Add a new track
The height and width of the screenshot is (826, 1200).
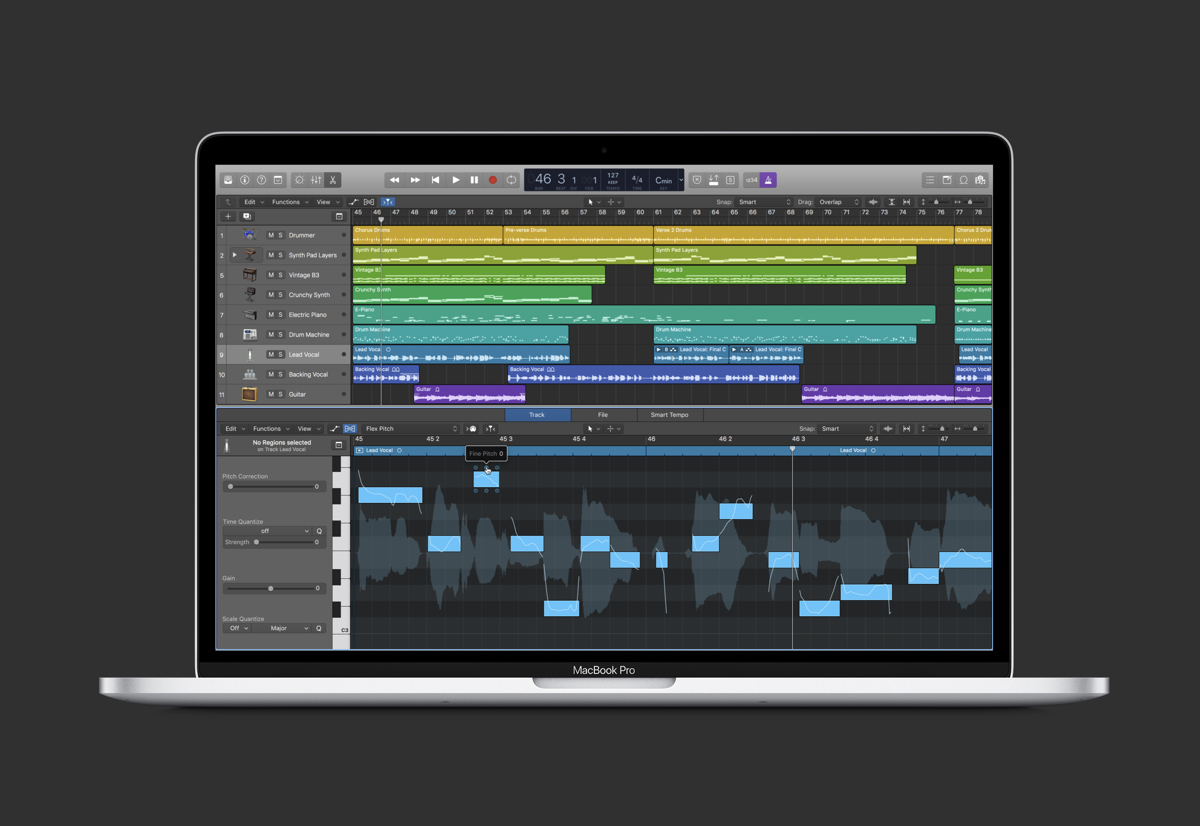click(x=228, y=216)
